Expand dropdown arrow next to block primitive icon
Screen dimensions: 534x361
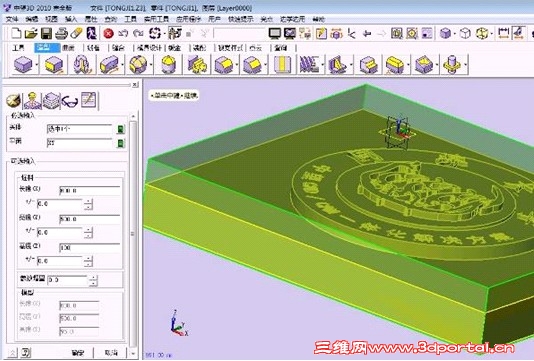(37, 65)
